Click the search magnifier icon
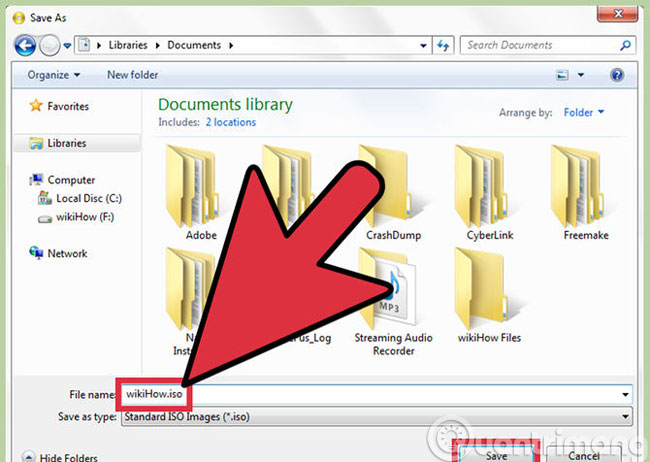The image size is (650, 462). [625, 45]
